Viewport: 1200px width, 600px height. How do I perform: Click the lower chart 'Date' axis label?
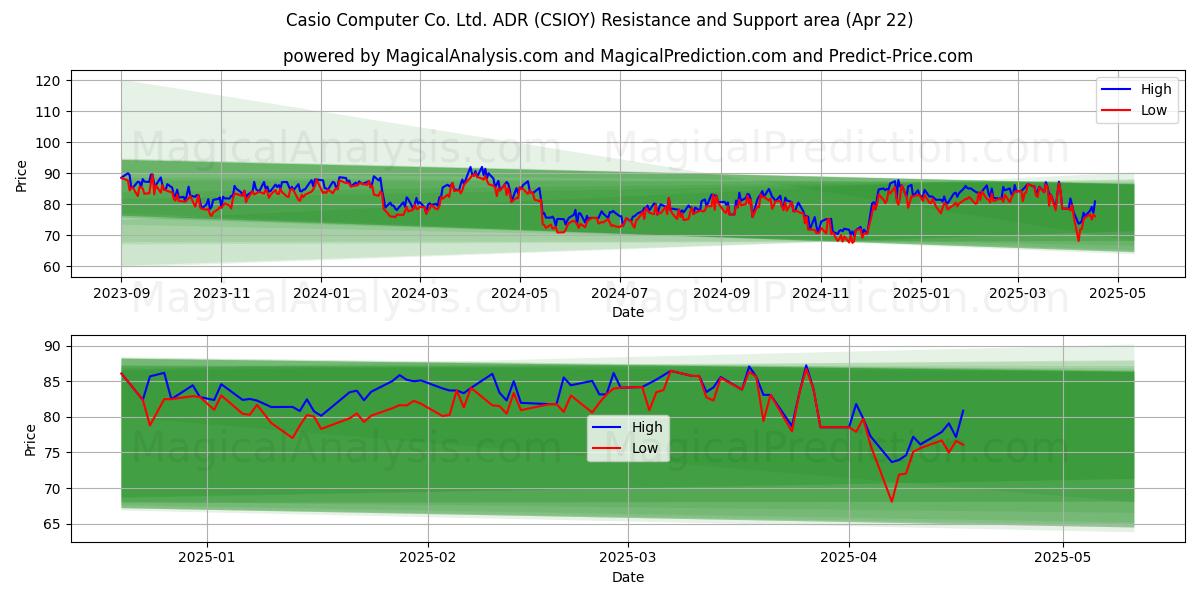(627, 577)
